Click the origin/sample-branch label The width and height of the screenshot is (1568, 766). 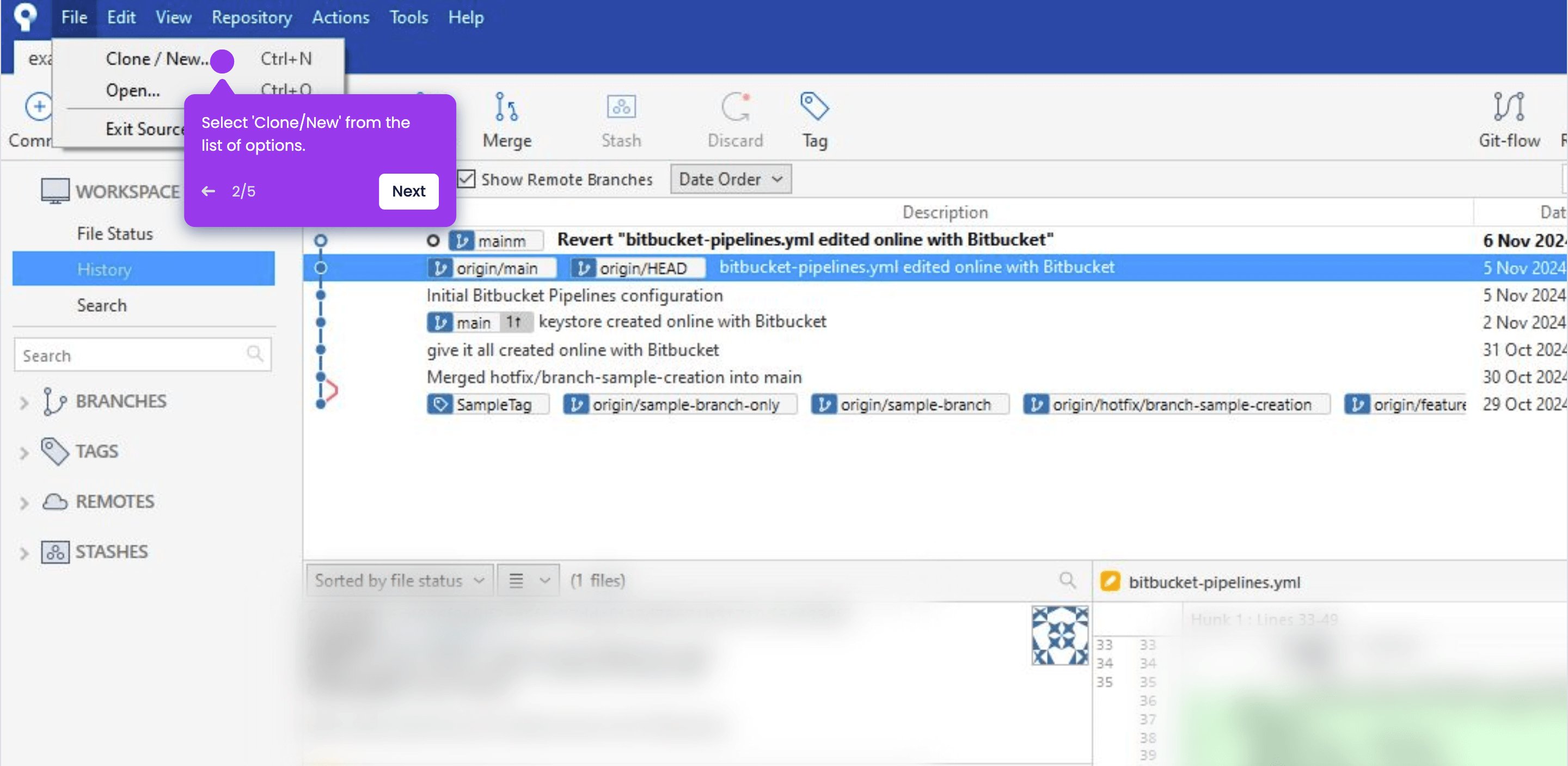pos(910,405)
